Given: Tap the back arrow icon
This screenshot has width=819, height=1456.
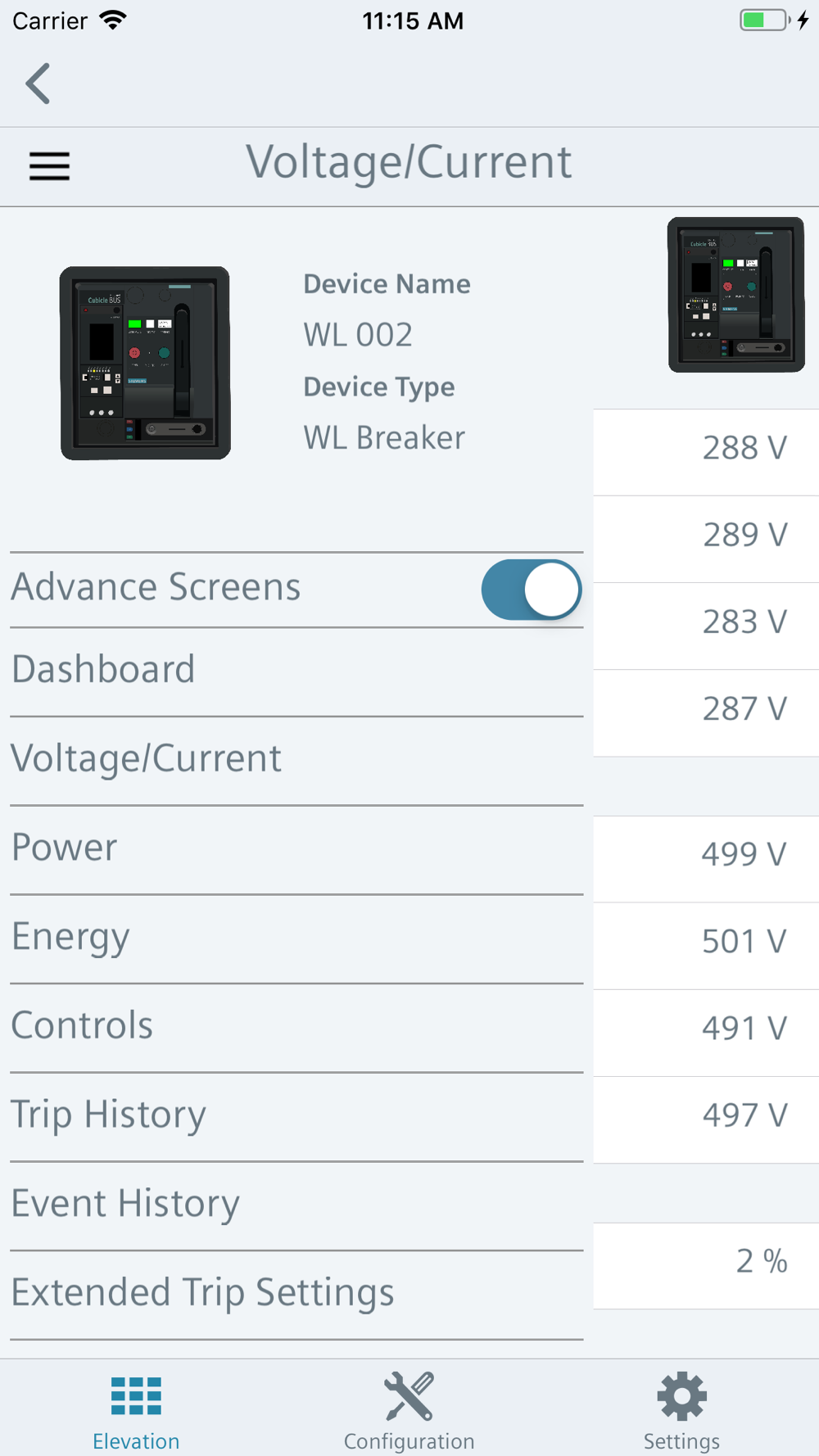Looking at the screenshot, I should click(x=38, y=84).
